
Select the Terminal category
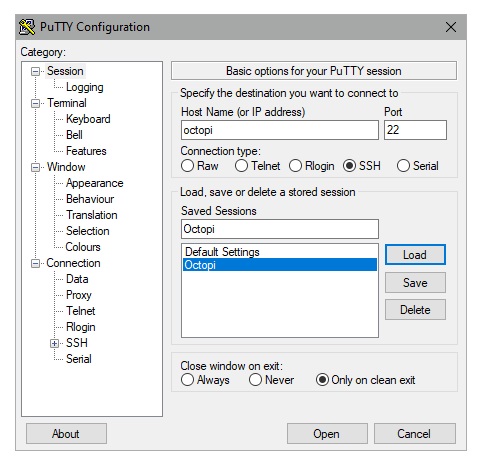point(67,103)
